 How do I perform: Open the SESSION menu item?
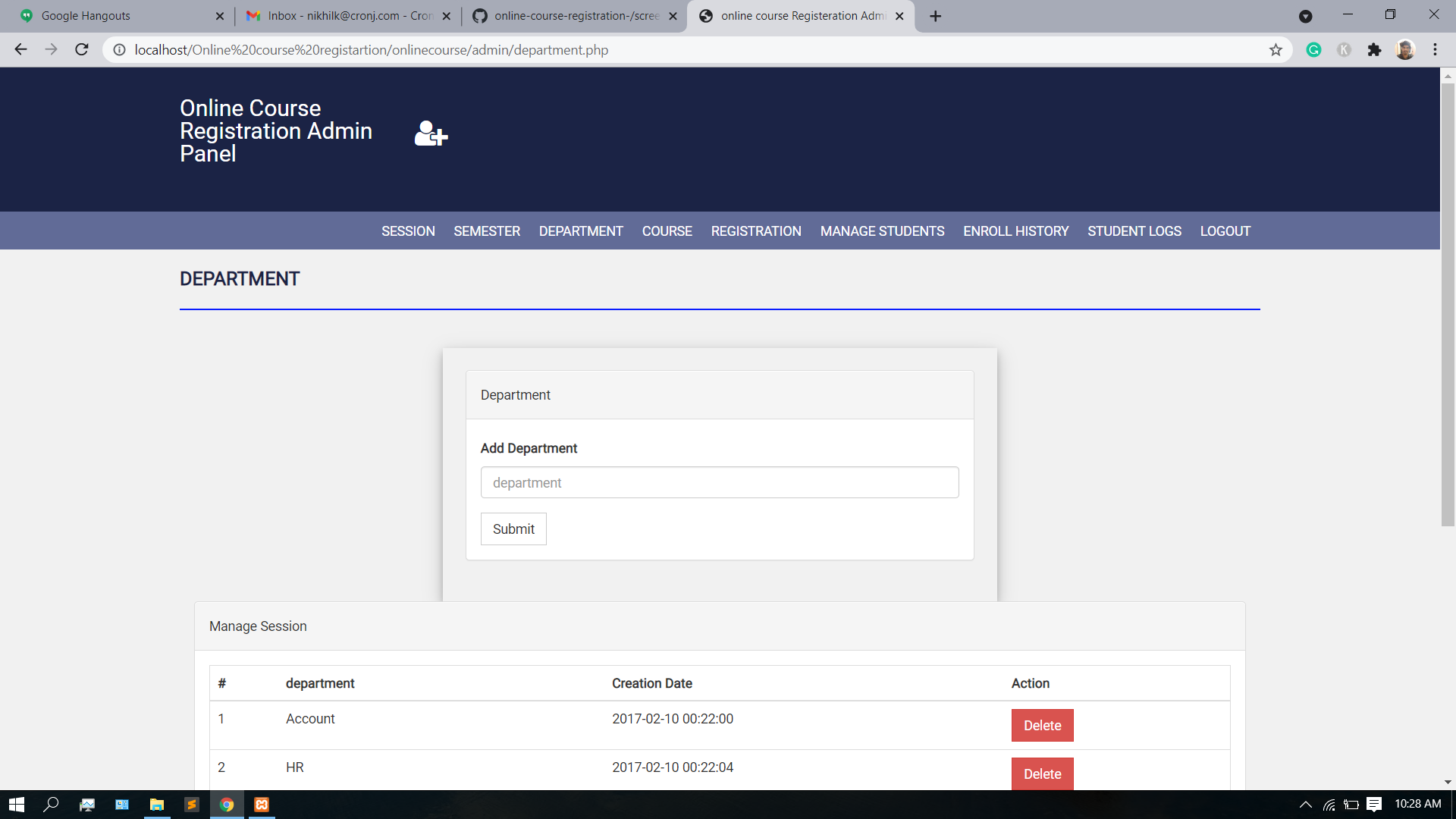(408, 231)
